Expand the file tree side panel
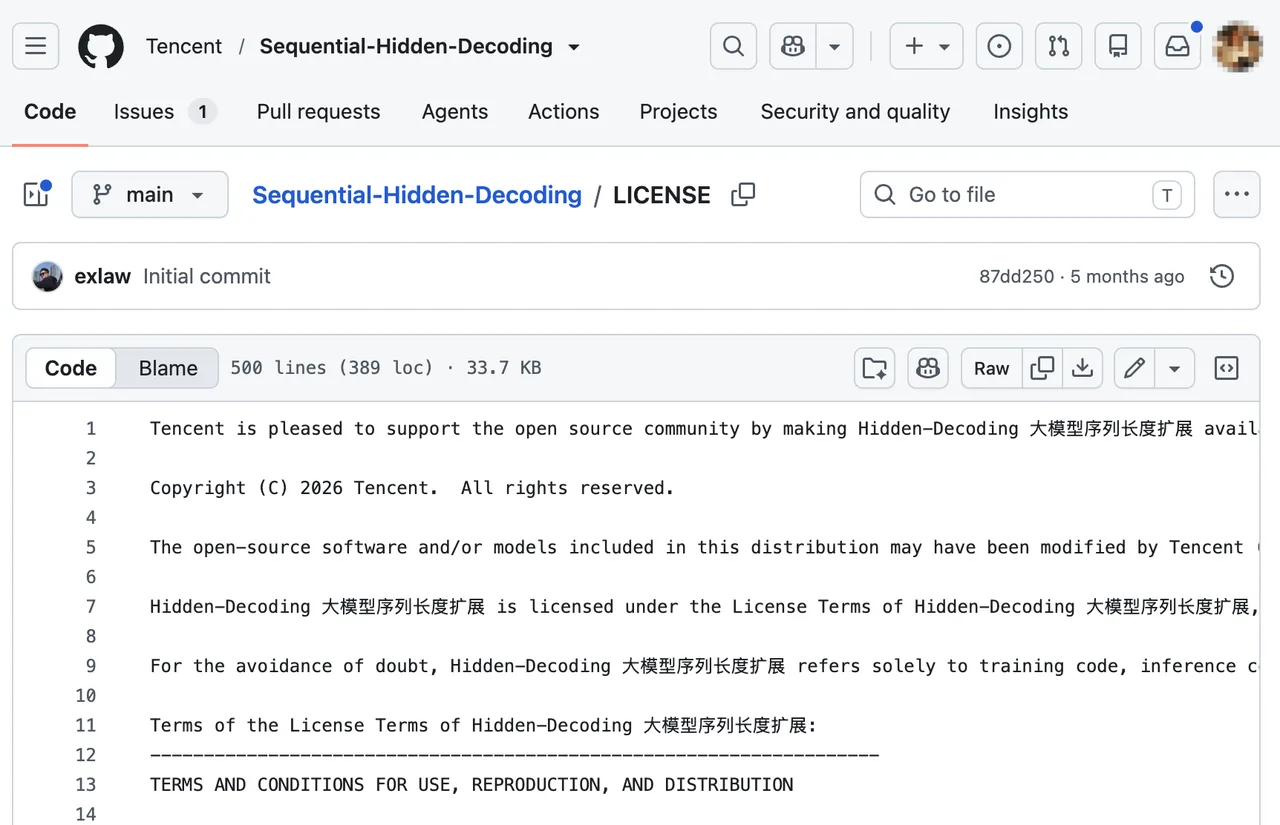Image resolution: width=1280 pixels, height=825 pixels. pyautogui.click(x=36, y=194)
